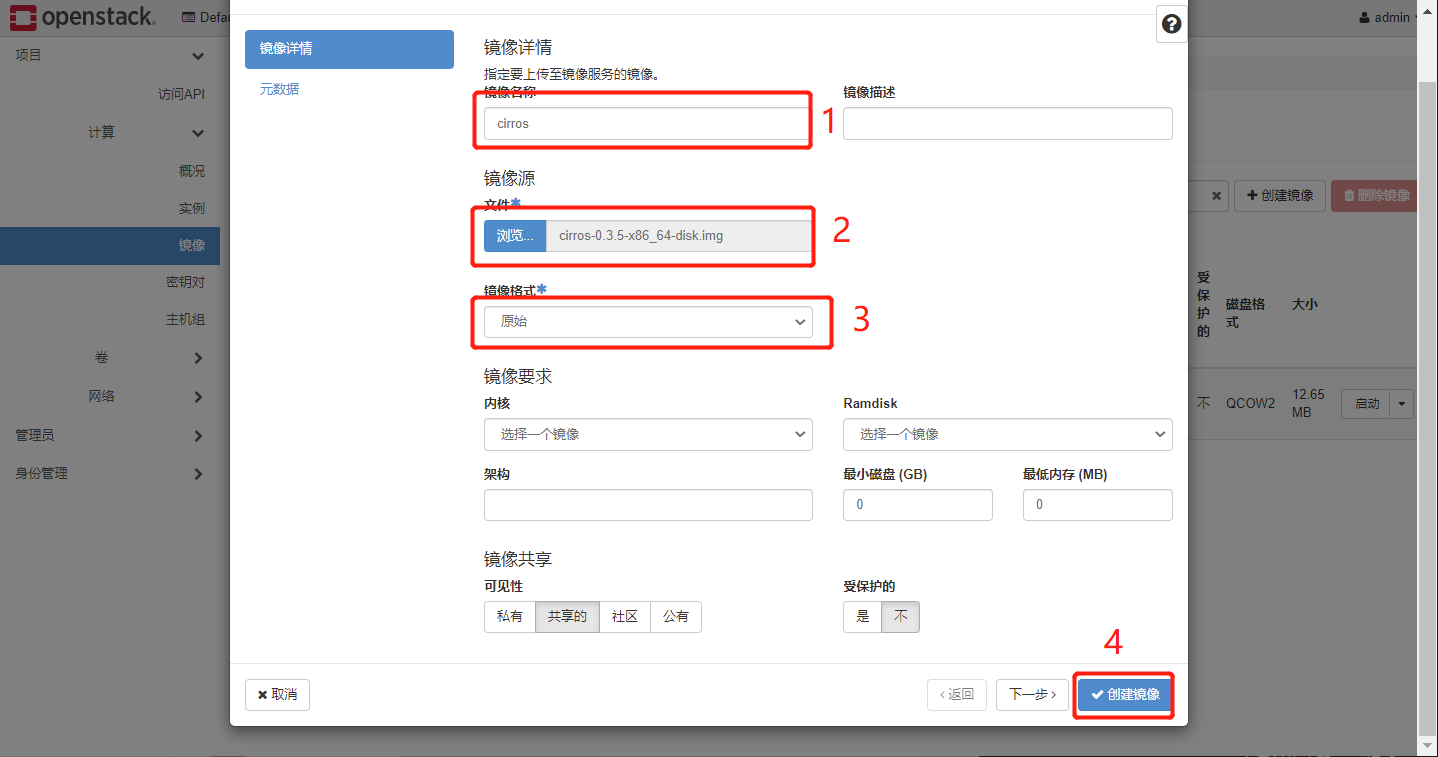Click the Default project list icon
This screenshot has width=1438, height=757.
point(187,17)
